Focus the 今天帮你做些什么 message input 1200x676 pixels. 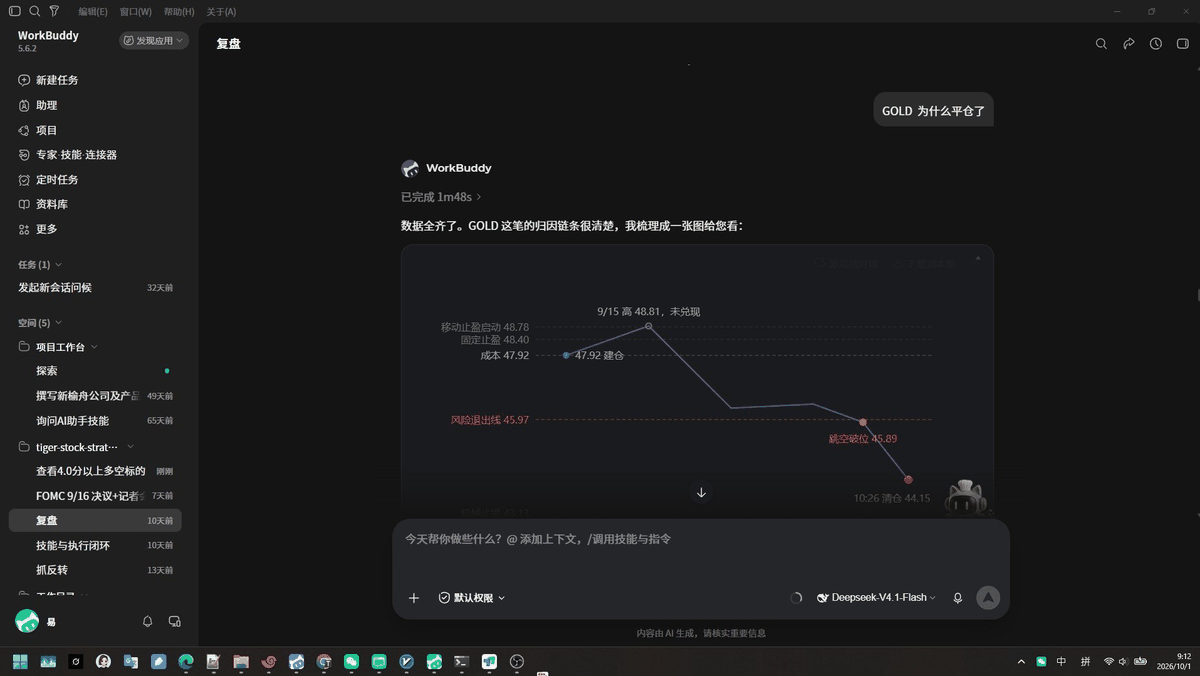click(x=700, y=539)
